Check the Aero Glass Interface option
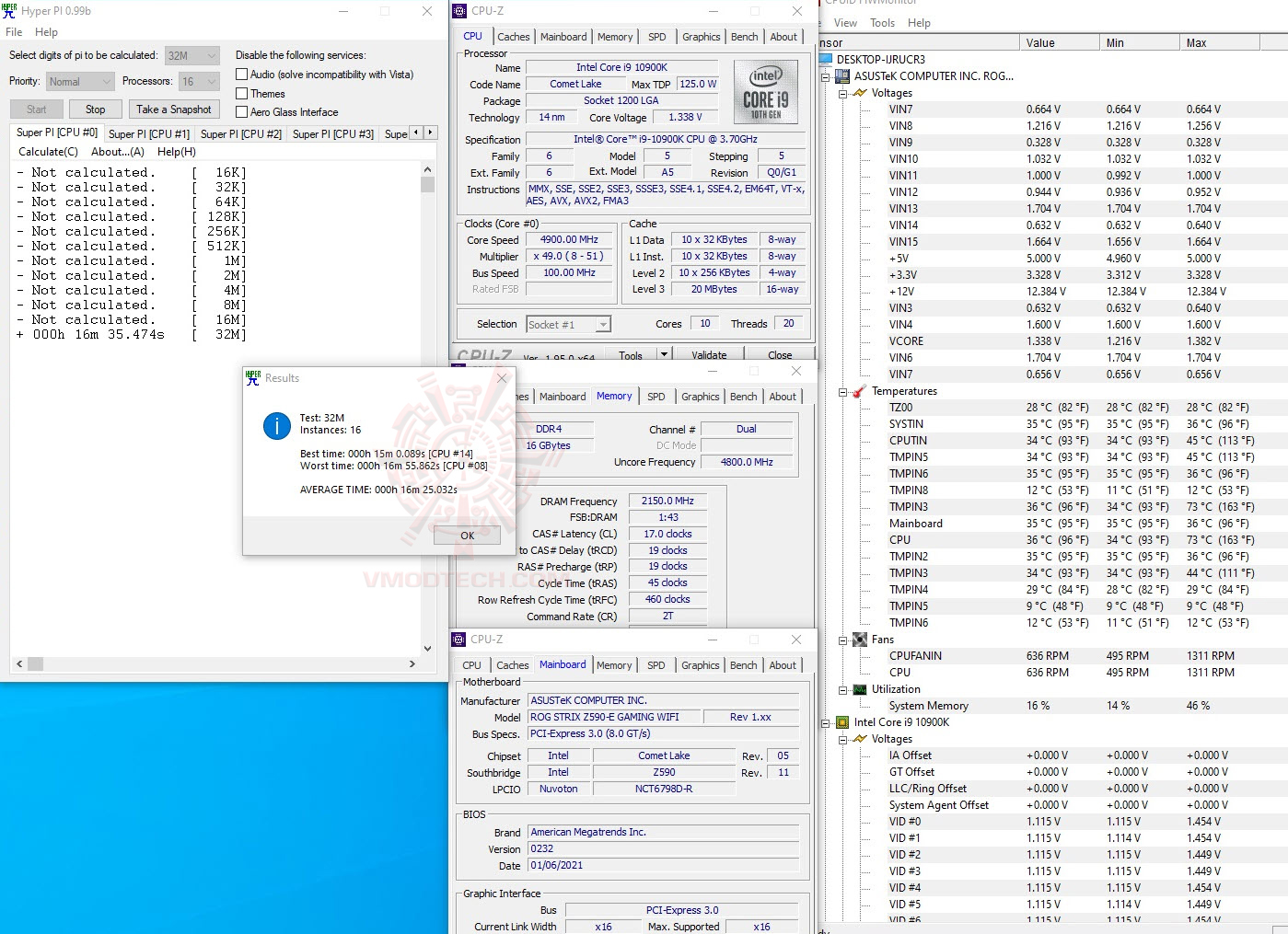The width and height of the screenshot is (1288, 934). pos(242,112)
